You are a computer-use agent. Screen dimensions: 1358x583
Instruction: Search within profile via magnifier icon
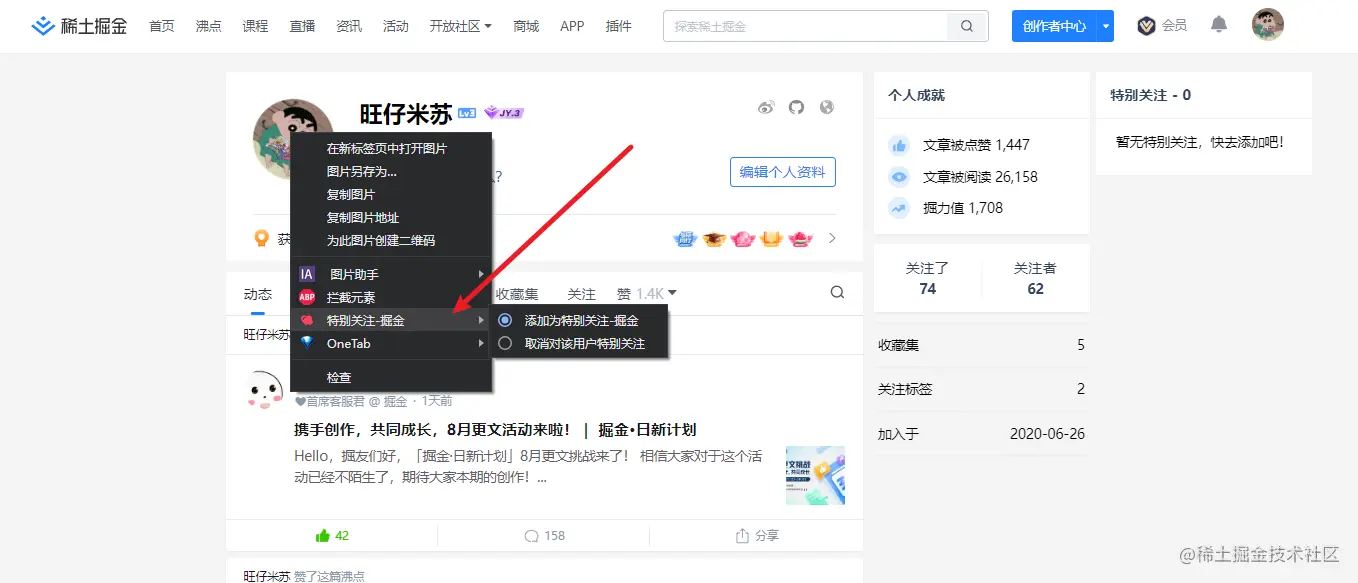[x=837, y=292]
